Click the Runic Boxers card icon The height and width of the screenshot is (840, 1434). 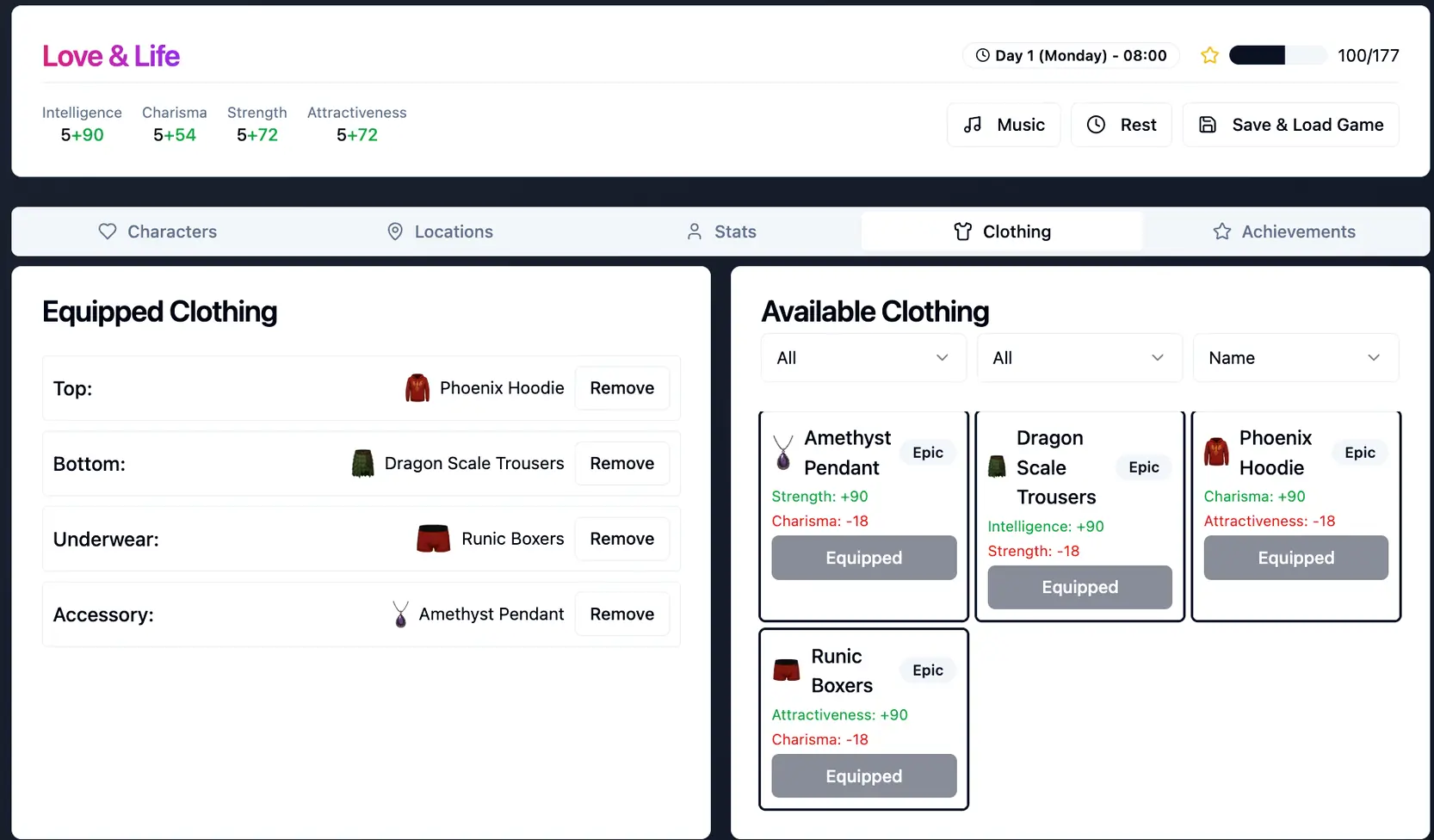pos(787,670)
